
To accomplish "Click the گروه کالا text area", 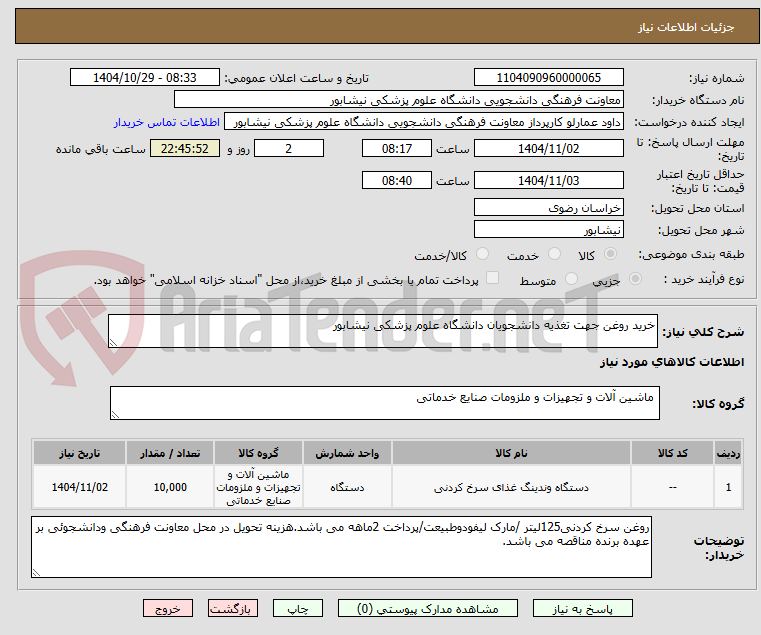I will 384,403.
